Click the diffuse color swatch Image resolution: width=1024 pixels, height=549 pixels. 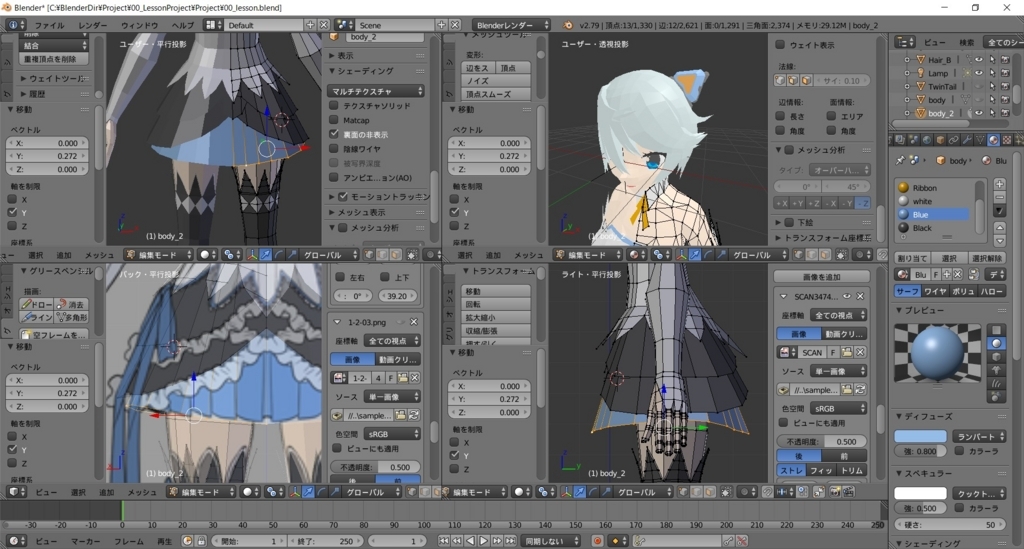[920, 436]
